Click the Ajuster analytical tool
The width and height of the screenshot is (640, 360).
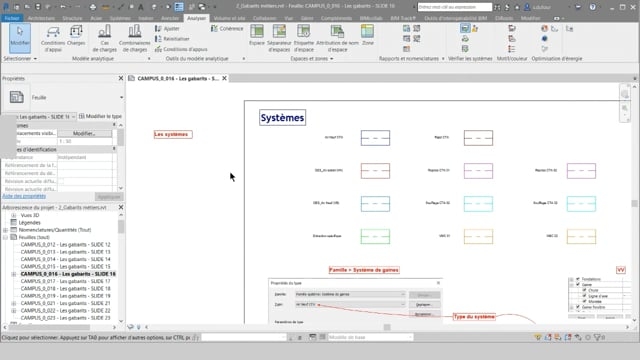167,29
